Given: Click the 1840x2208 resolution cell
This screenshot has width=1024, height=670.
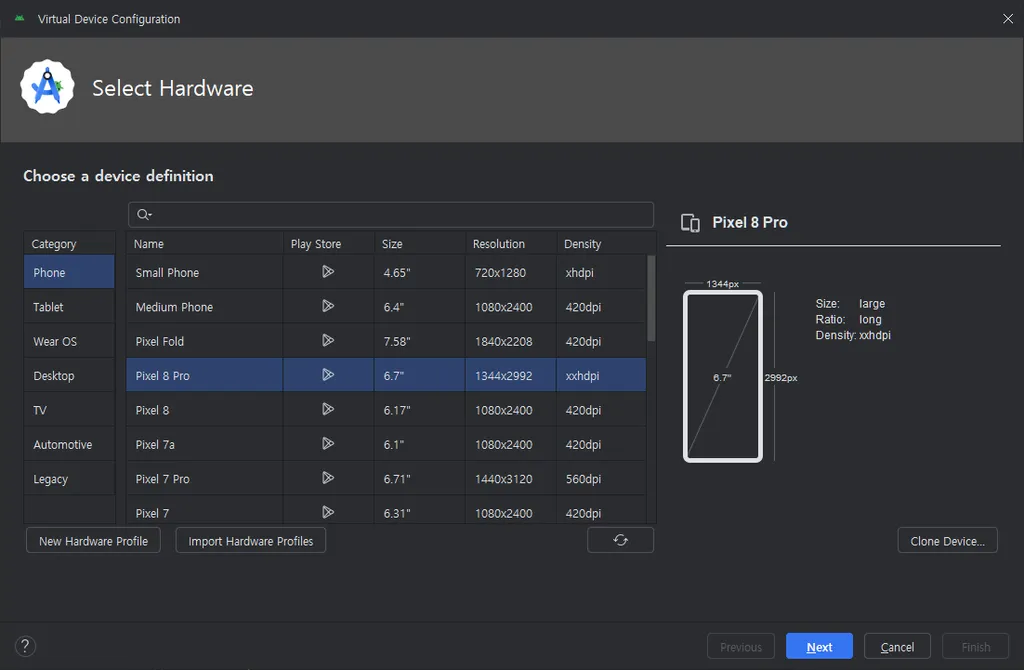Looking at the screenshot, I should (x=511, y=342).
